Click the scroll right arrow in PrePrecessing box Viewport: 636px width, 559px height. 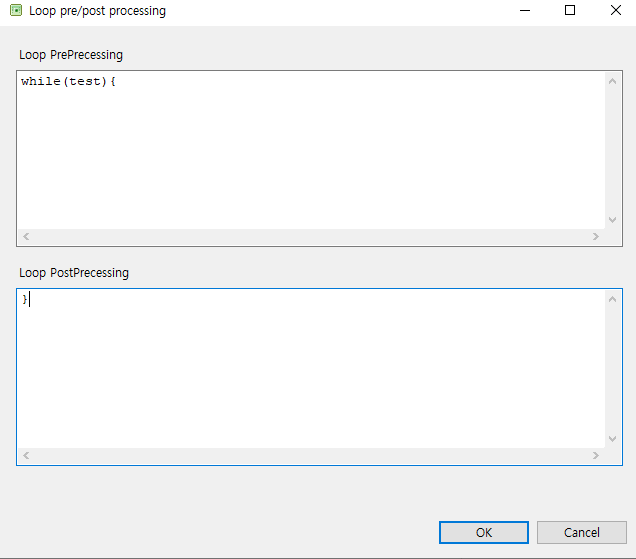coord(595,237)
